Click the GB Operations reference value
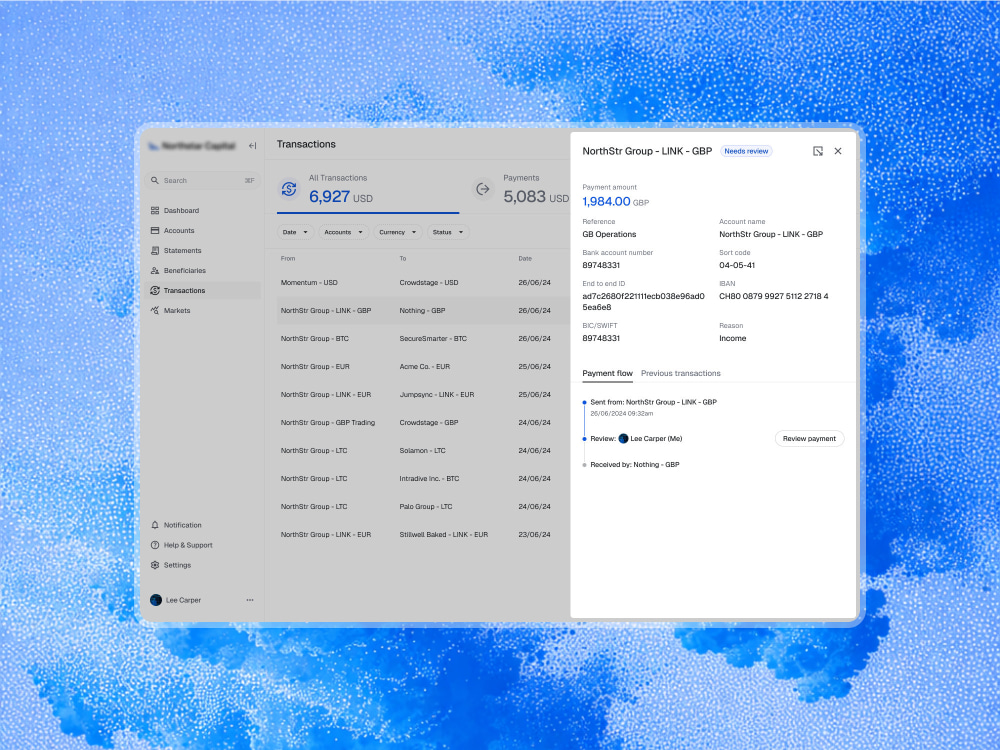1000x750 pixels. (x=609, y=234)
